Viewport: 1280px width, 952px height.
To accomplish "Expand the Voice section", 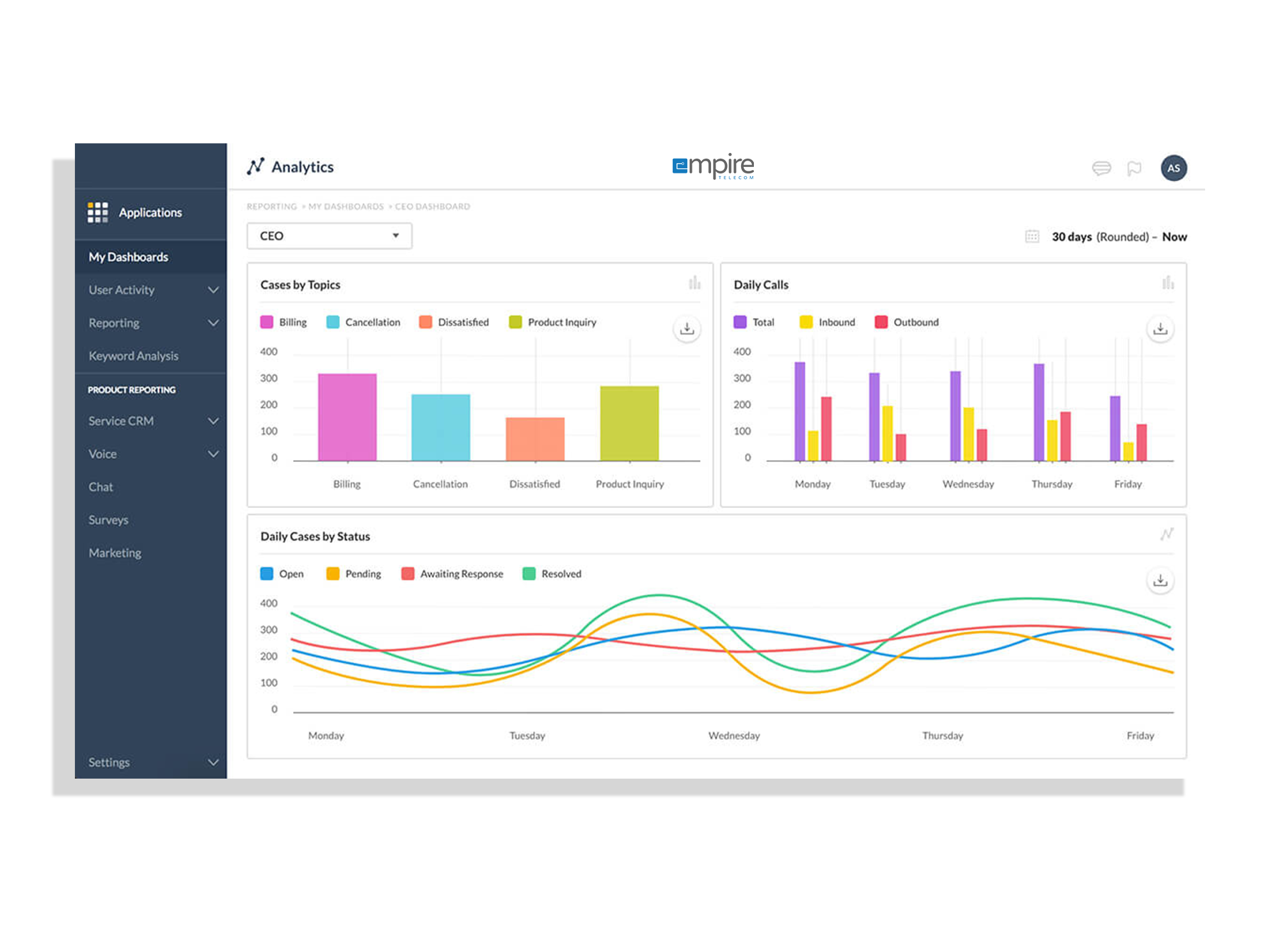I will tap(150, 454).
